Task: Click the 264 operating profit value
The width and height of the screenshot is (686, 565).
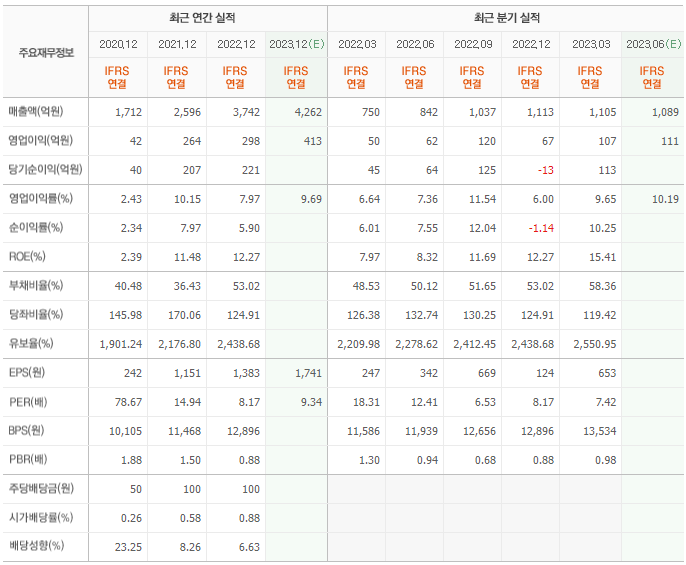Action: click(x=192, y=141)
